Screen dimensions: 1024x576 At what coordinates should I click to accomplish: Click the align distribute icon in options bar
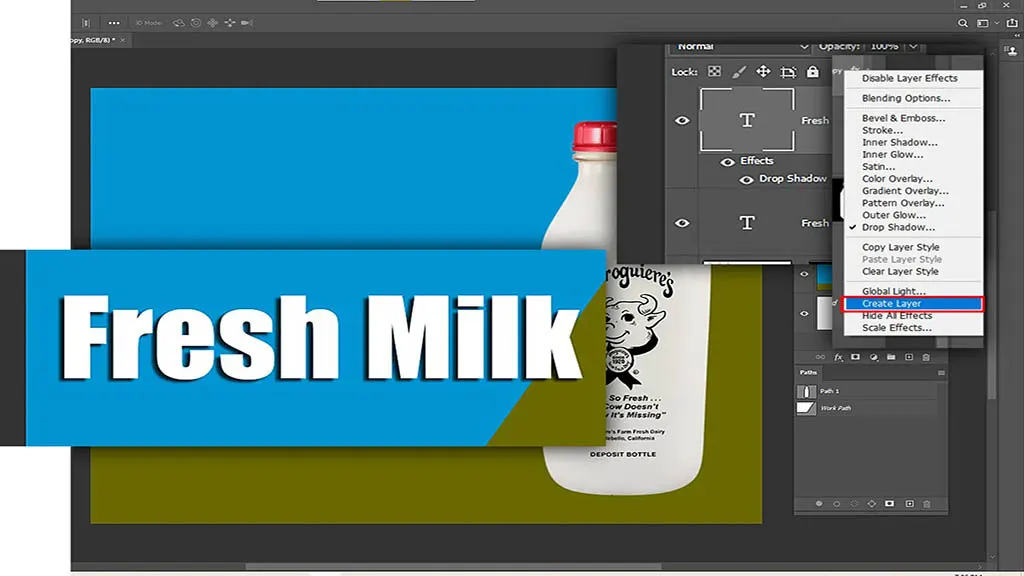86,23
